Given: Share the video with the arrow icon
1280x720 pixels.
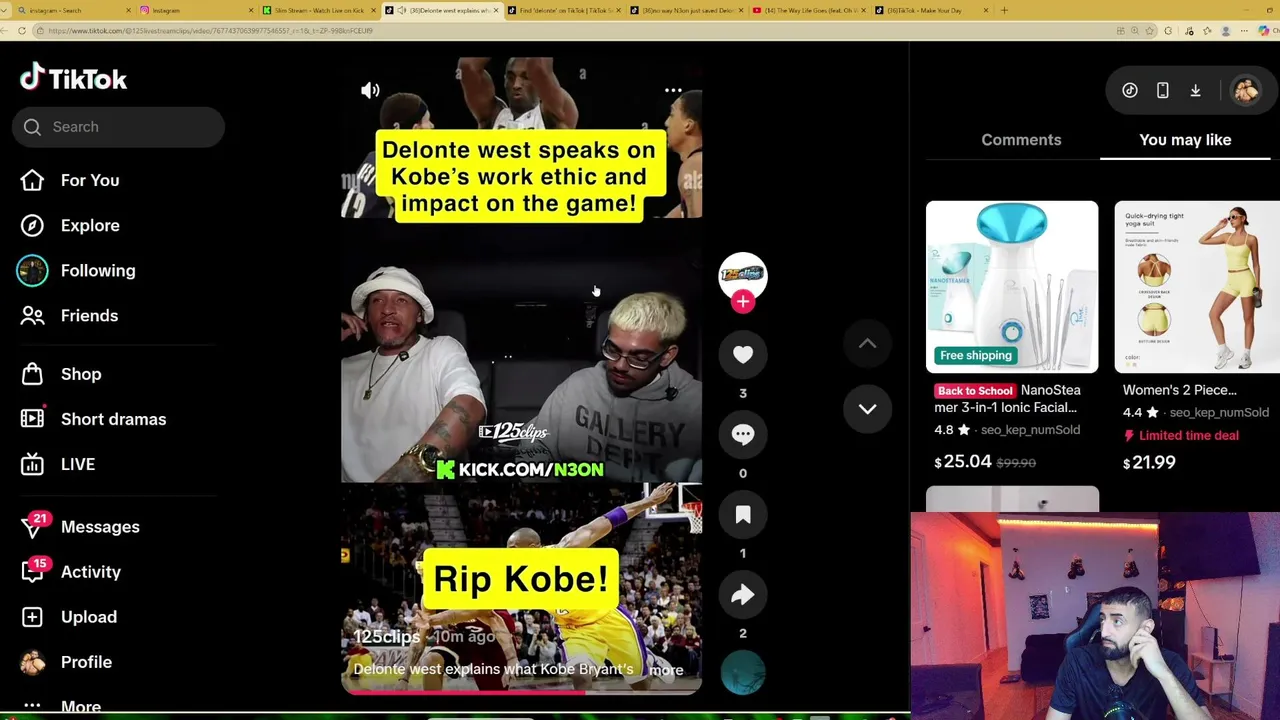Looking at the screenshot, I should 743,595.
